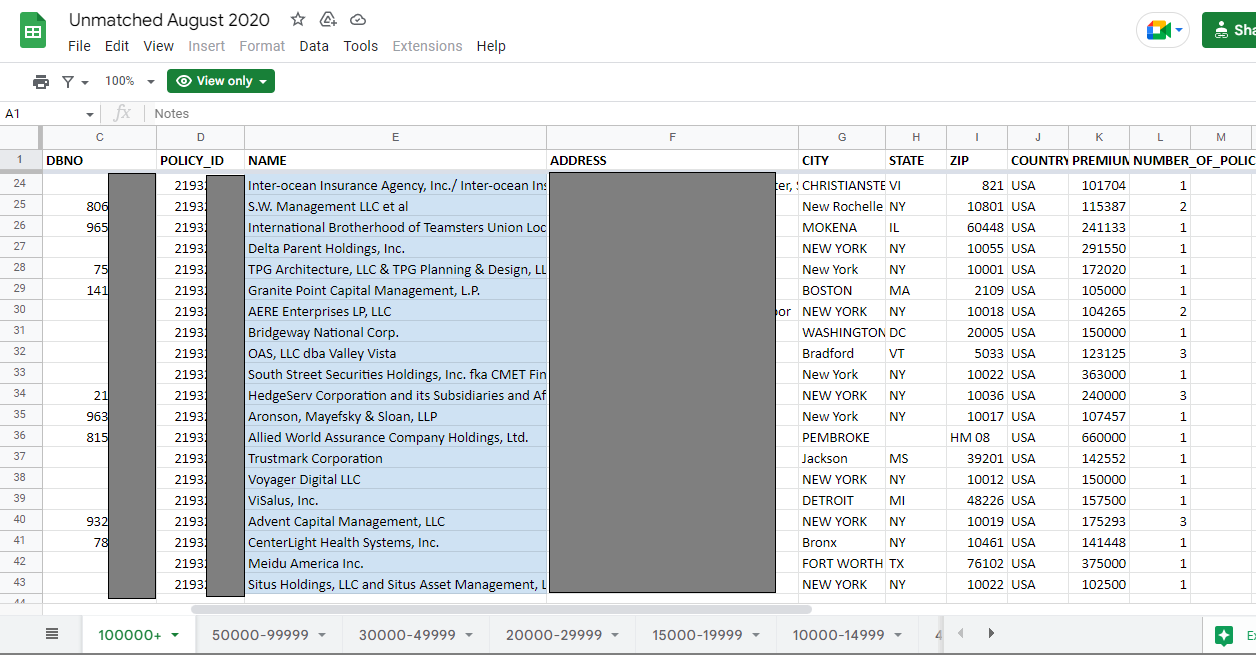This screenshot has width=1256, height=655.
Task: Select the Meidu America Inc. cell
Action: 395,563
